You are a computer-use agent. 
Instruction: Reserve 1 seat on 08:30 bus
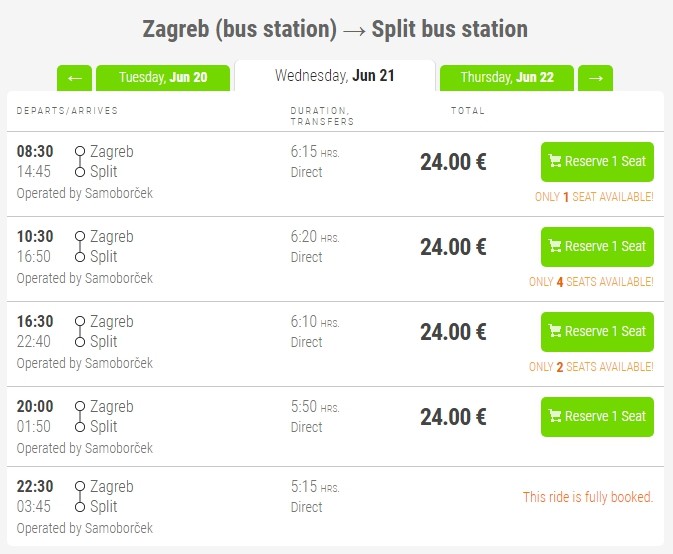coord(597,162)
